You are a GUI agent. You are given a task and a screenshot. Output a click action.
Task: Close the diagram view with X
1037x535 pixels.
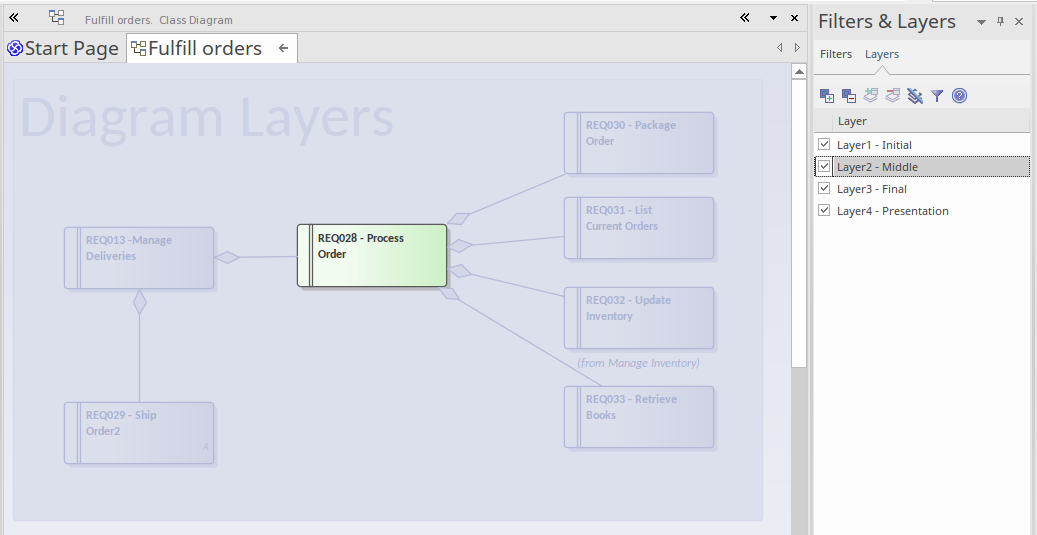794,18
